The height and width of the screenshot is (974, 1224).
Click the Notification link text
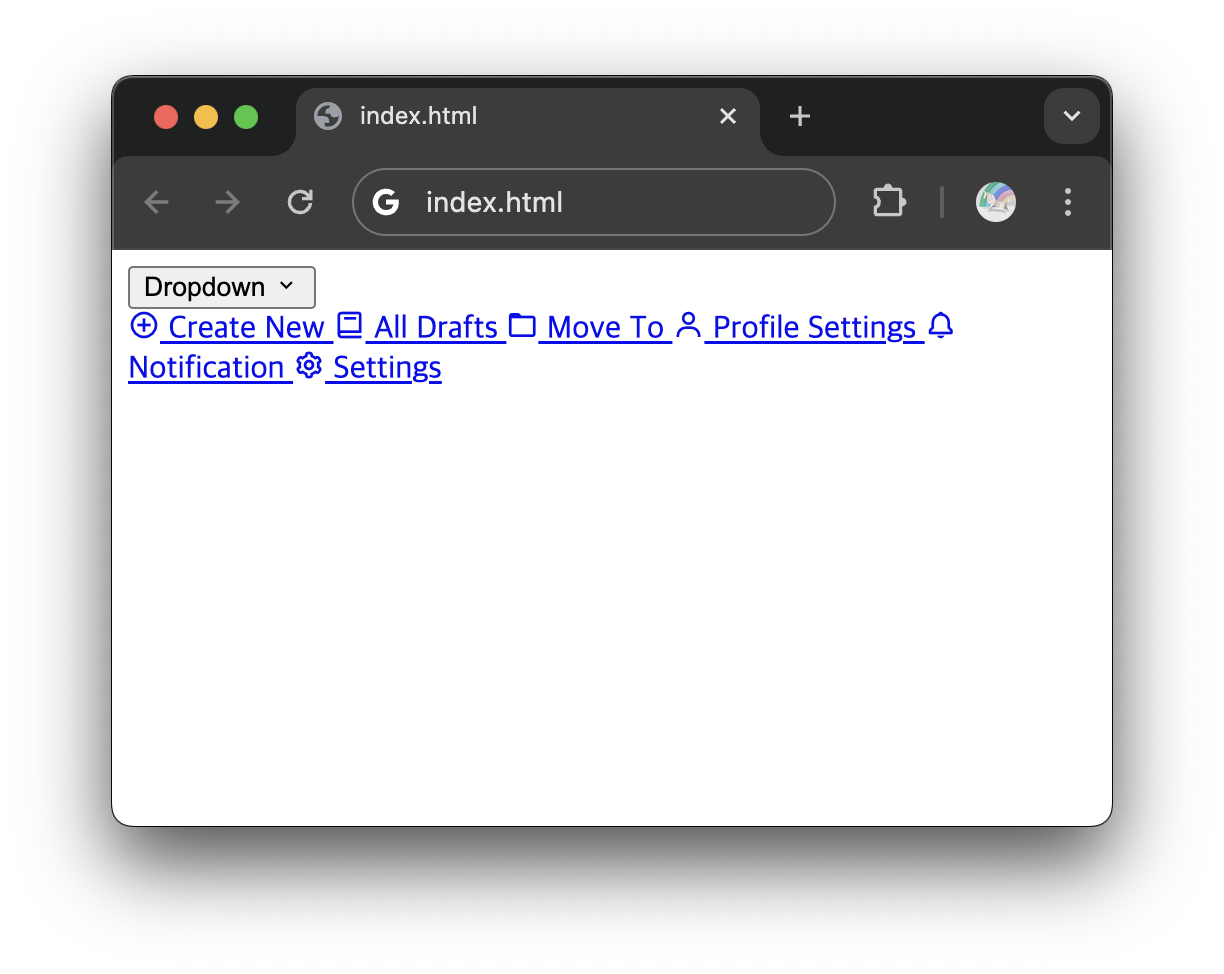pyautogui.click(x=207, y=367)
